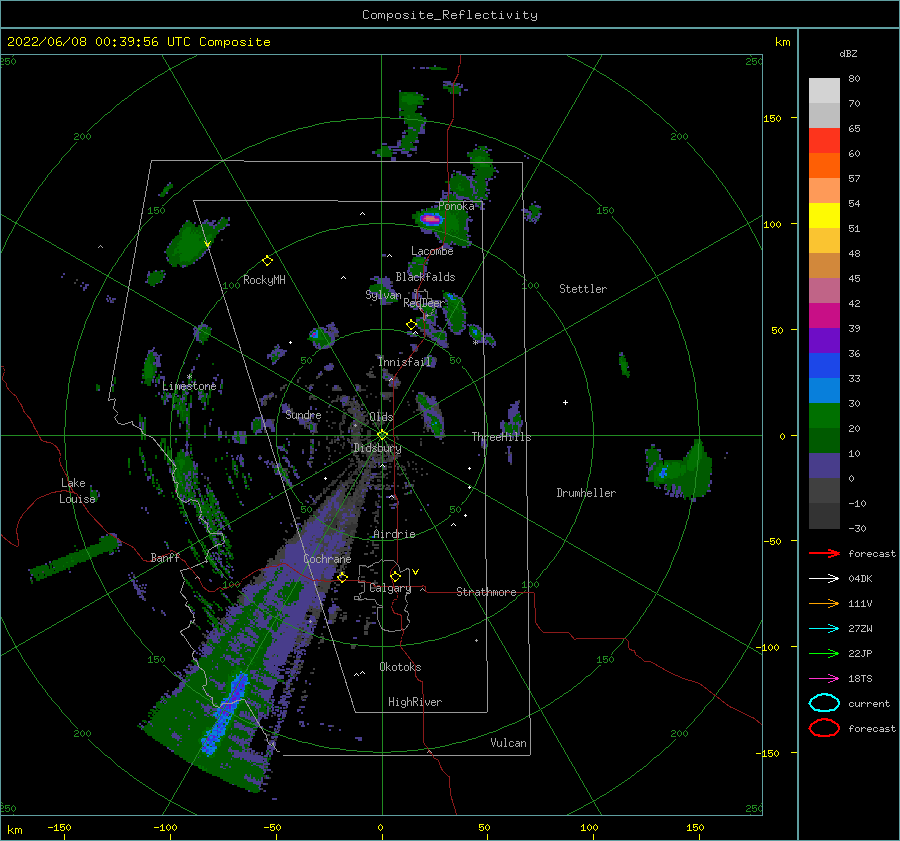Click the yellow diamond marker below RedDeer

(x=411, y=325)
